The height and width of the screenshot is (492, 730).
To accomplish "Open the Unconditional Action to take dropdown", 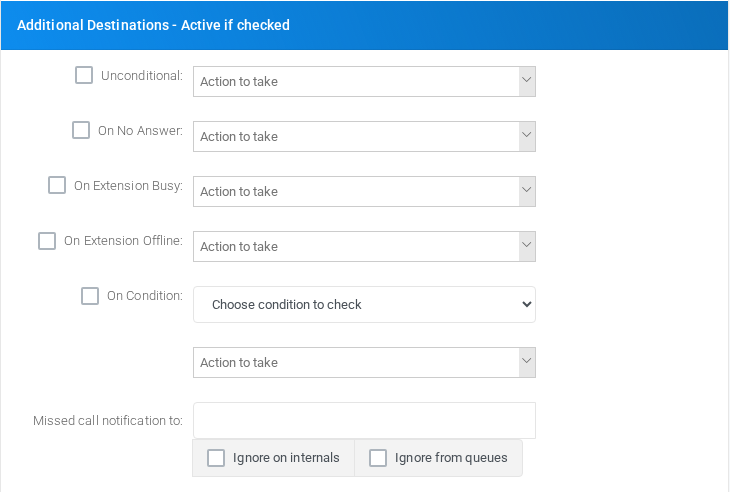I will pos(364,81).
